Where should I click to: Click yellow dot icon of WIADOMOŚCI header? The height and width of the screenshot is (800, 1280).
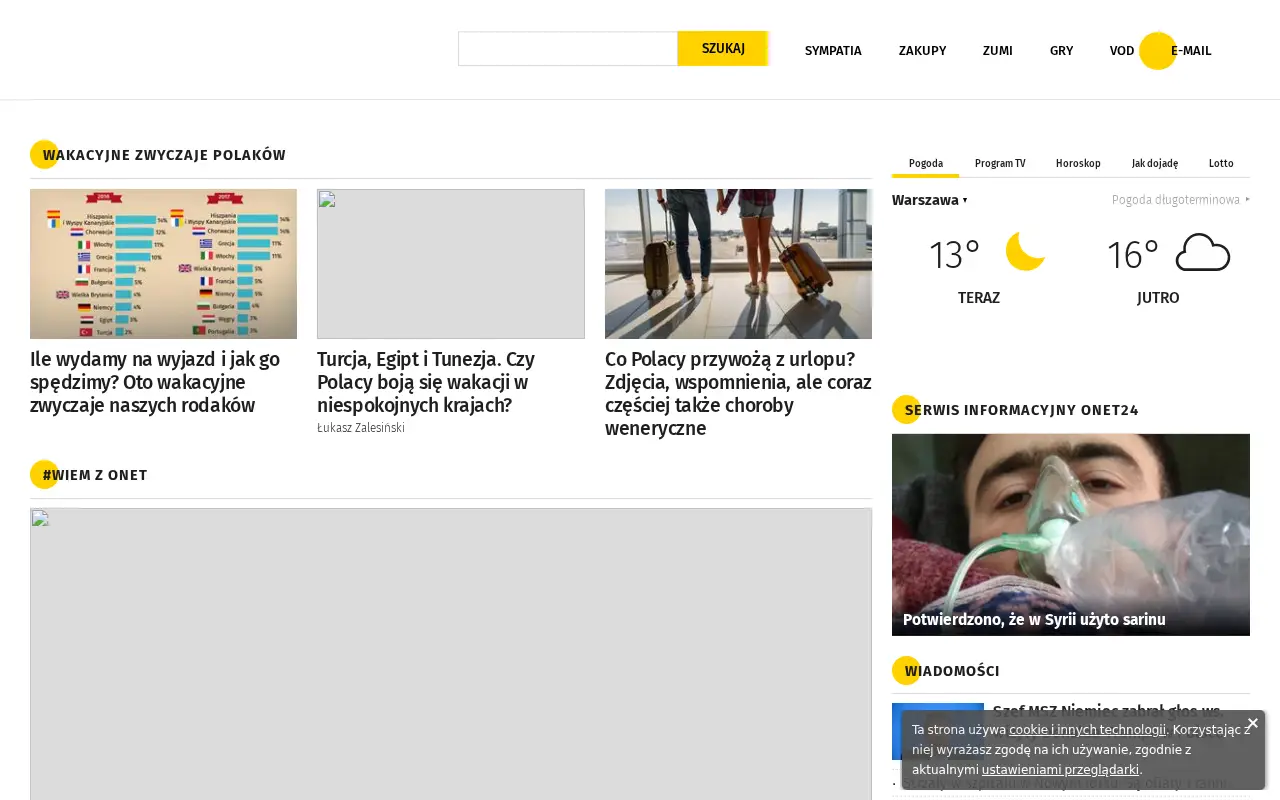point(906,670)
